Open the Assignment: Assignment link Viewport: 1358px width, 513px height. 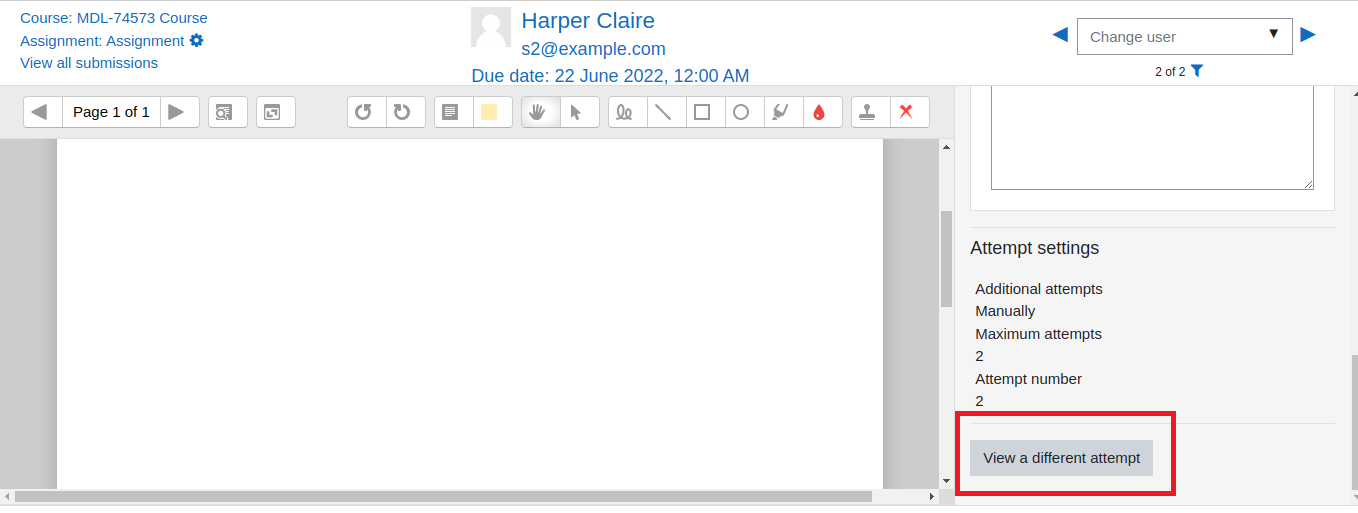coord(102,40)
